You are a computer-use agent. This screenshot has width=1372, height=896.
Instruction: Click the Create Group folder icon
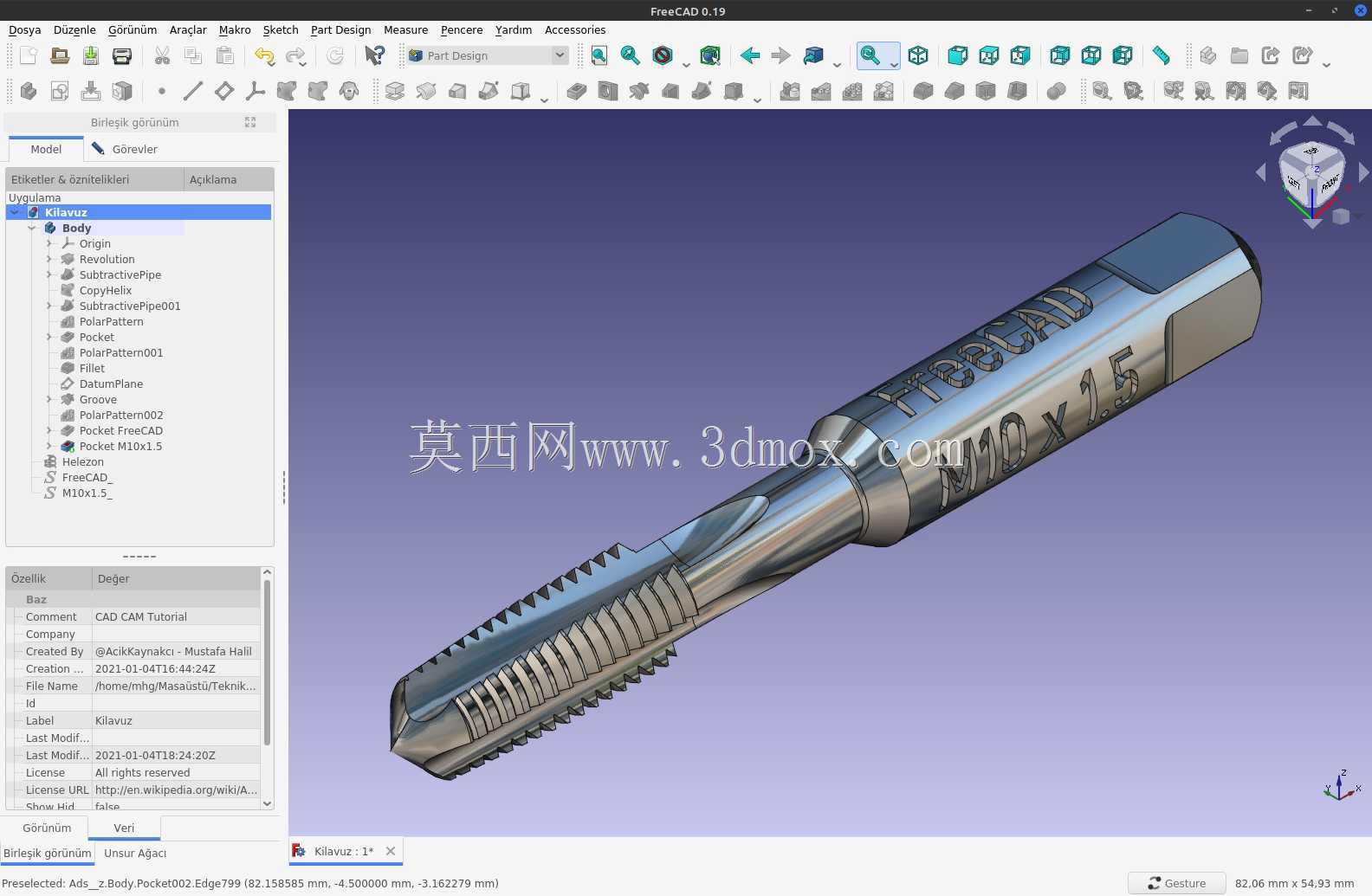point(1239,55)
